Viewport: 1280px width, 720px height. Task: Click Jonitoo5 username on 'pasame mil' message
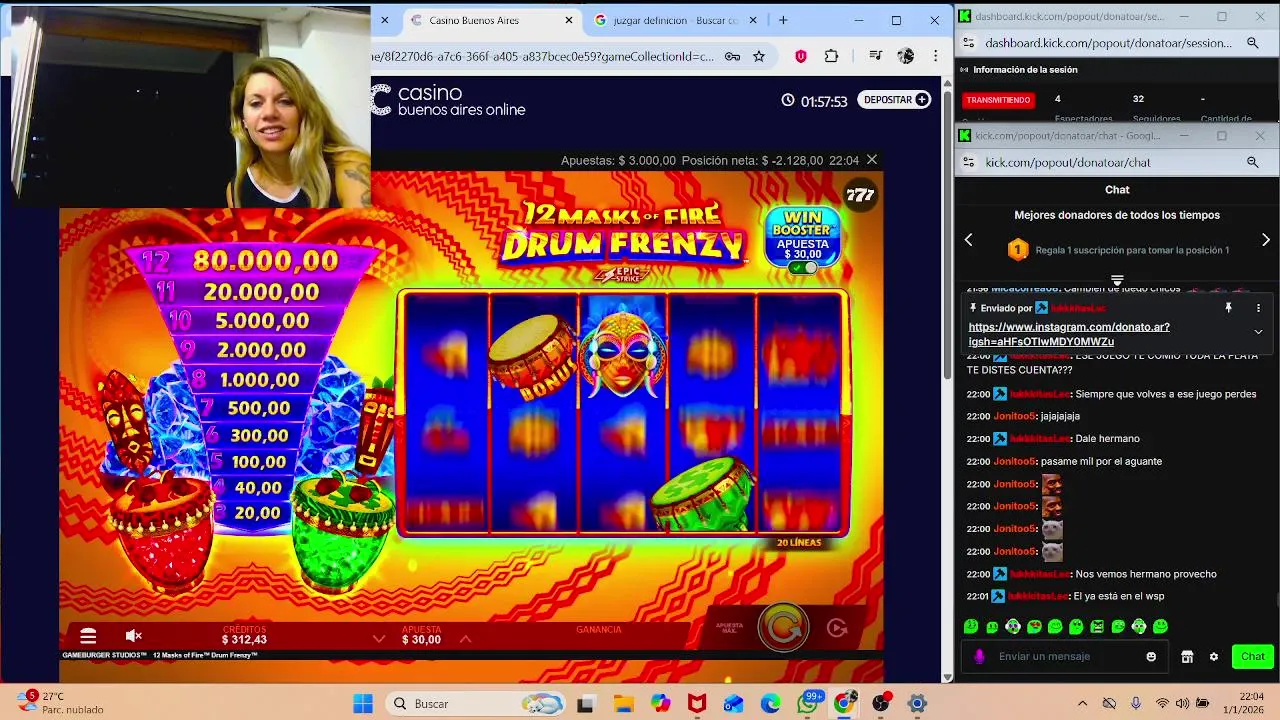click(x=1014, y=461)
